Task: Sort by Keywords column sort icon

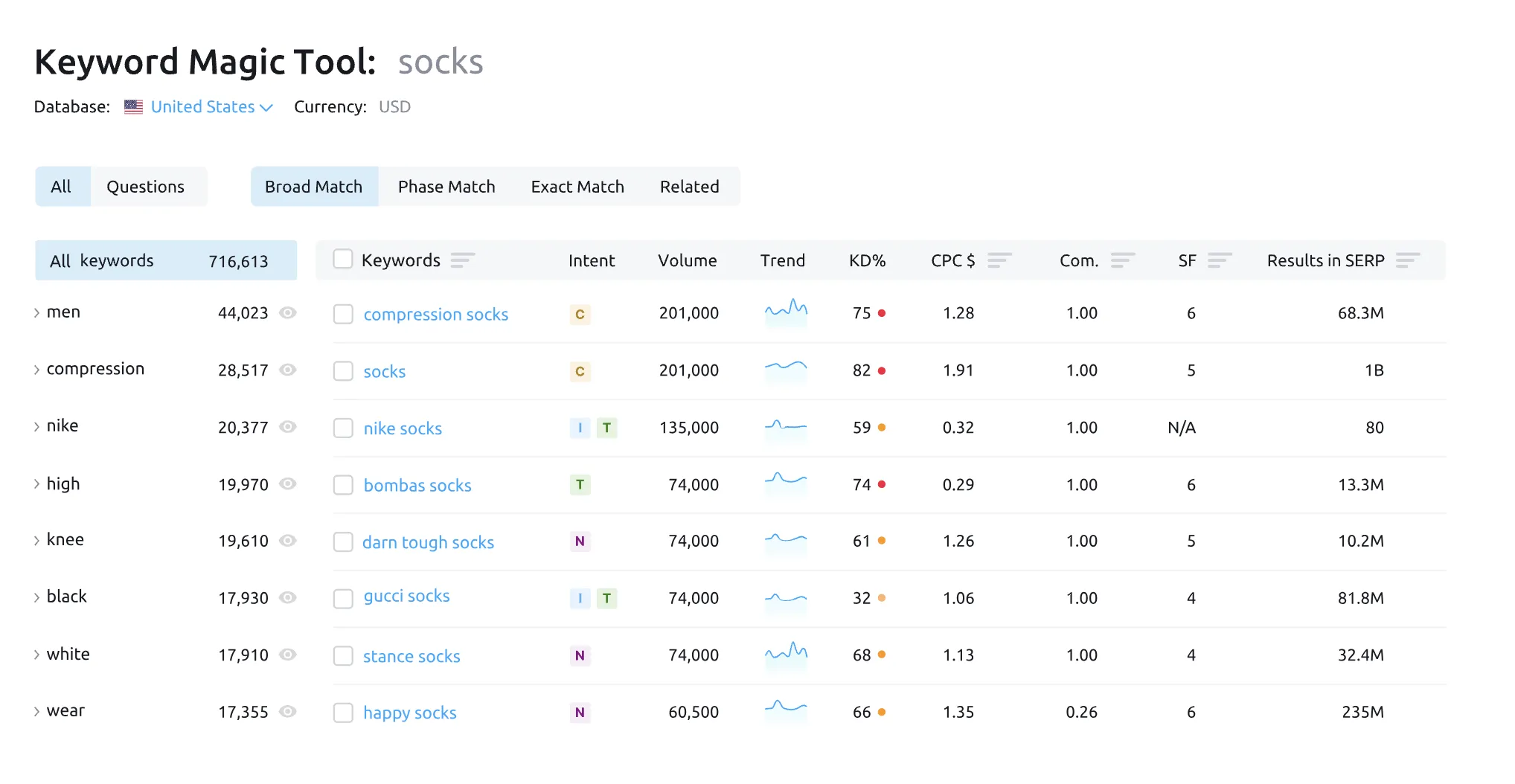Action: (463, 260)
